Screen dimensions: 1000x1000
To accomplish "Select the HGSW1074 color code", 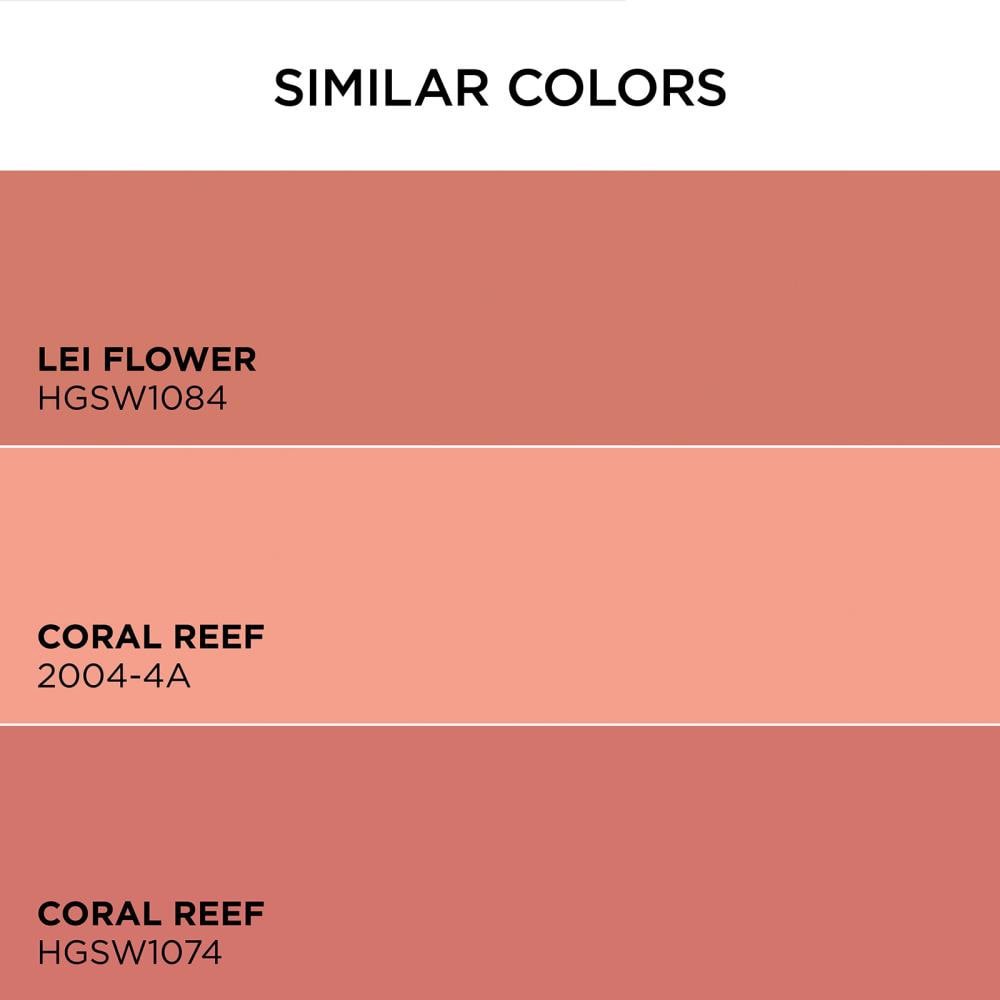I will [129, 953].
